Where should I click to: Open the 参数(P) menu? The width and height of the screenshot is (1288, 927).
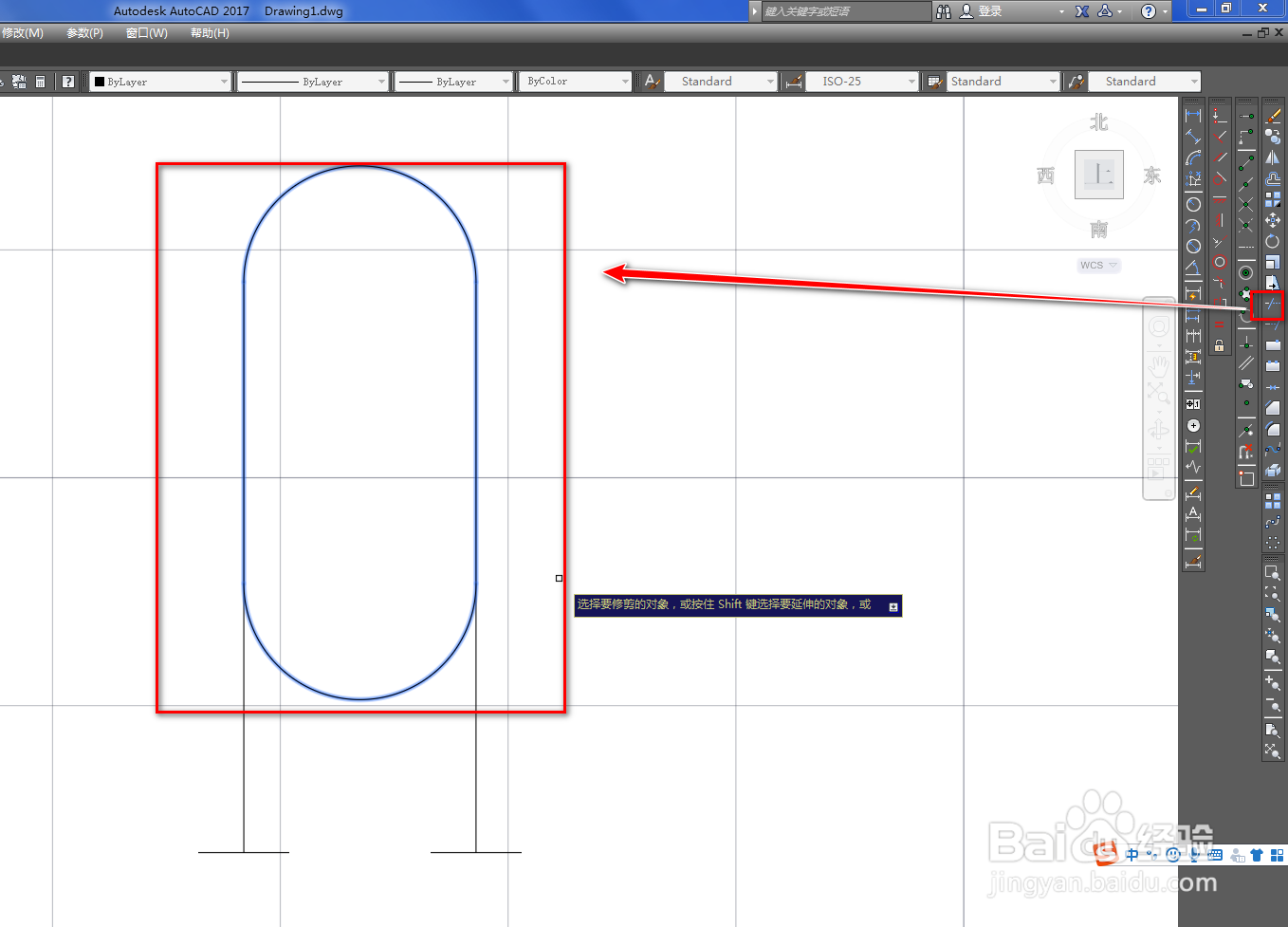click(85, 33)
